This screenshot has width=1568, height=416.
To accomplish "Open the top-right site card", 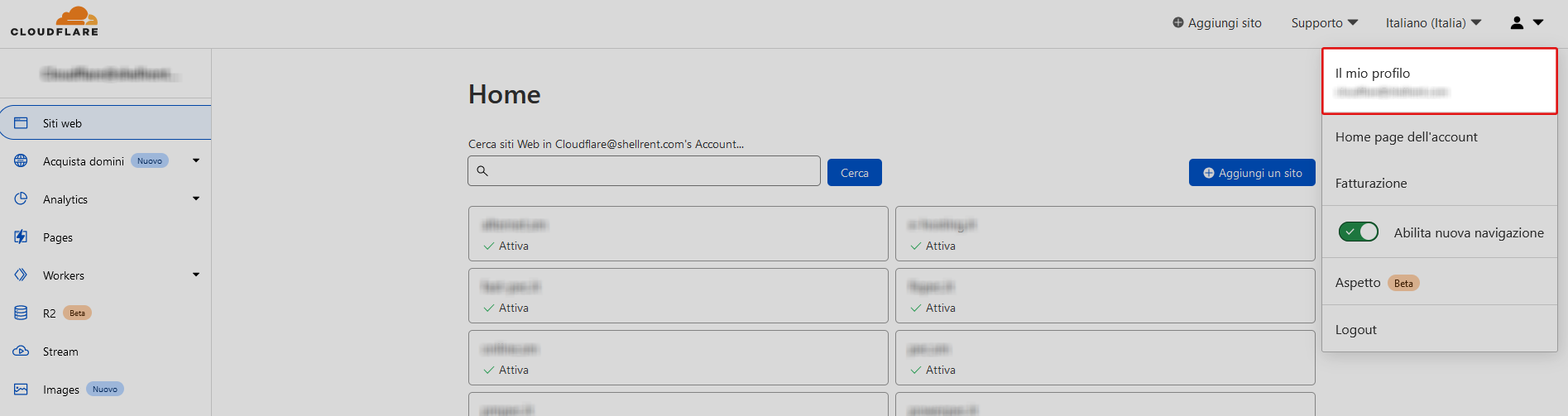I will (x=1105, y=234).
